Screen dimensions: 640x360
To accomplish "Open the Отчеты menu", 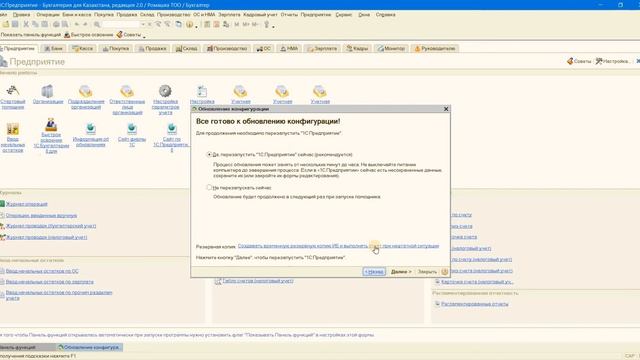I will point(289,15).
